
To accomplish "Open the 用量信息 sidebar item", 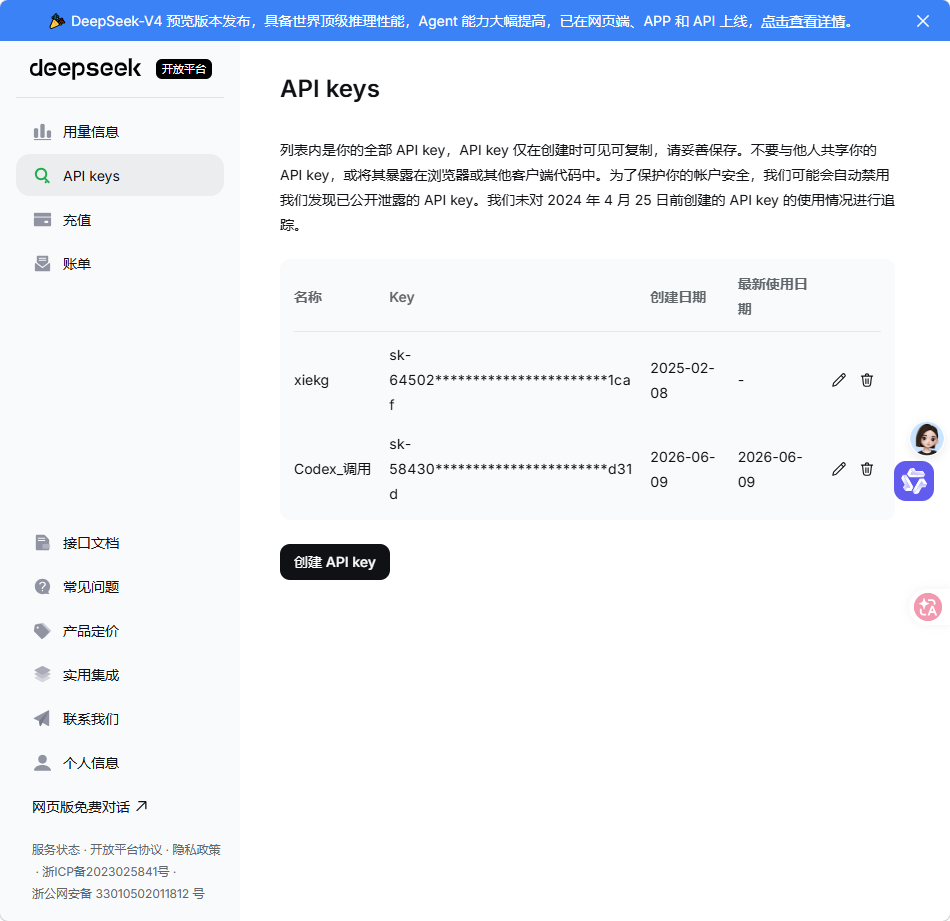I will coord(120,131).
